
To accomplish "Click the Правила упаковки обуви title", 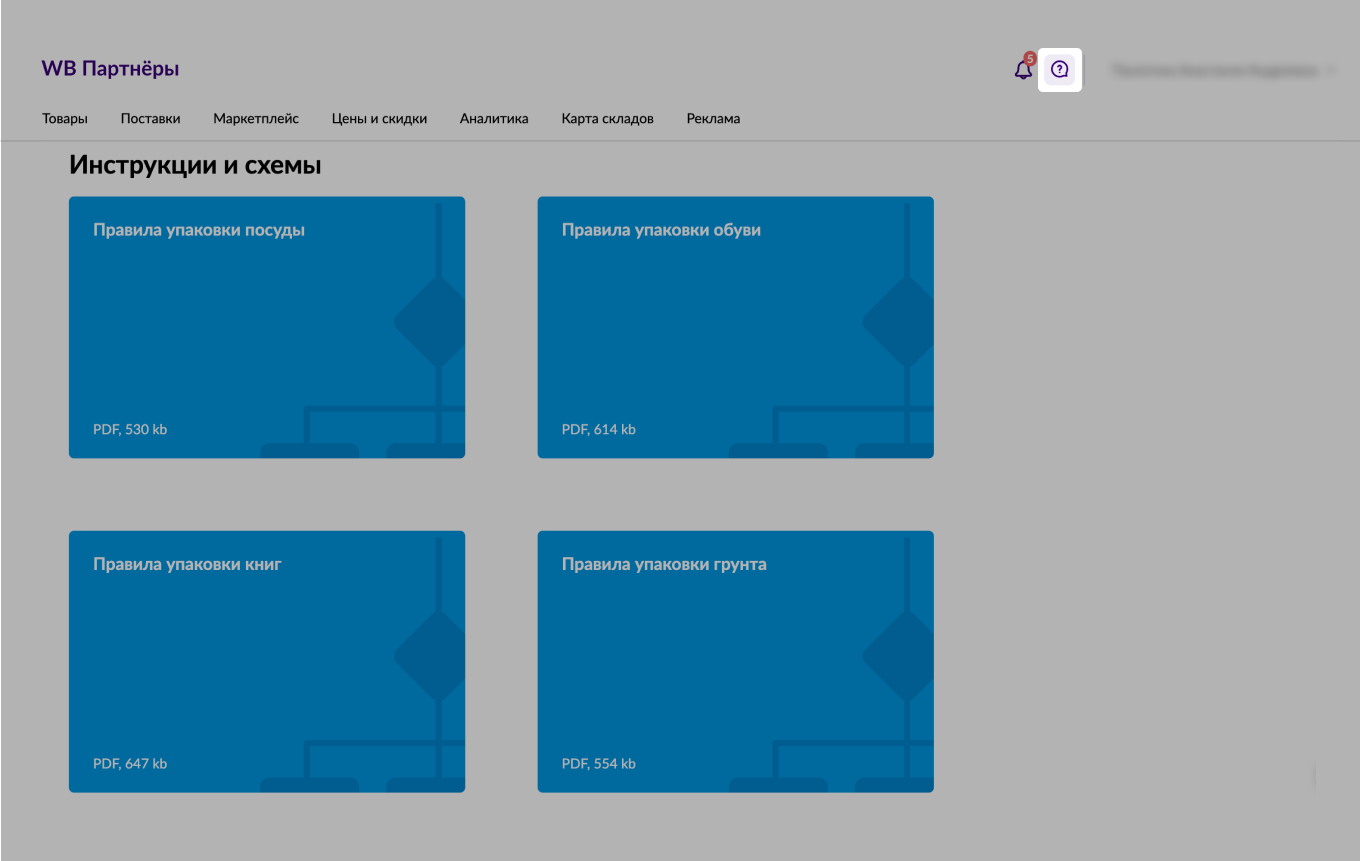I will 661,230.
